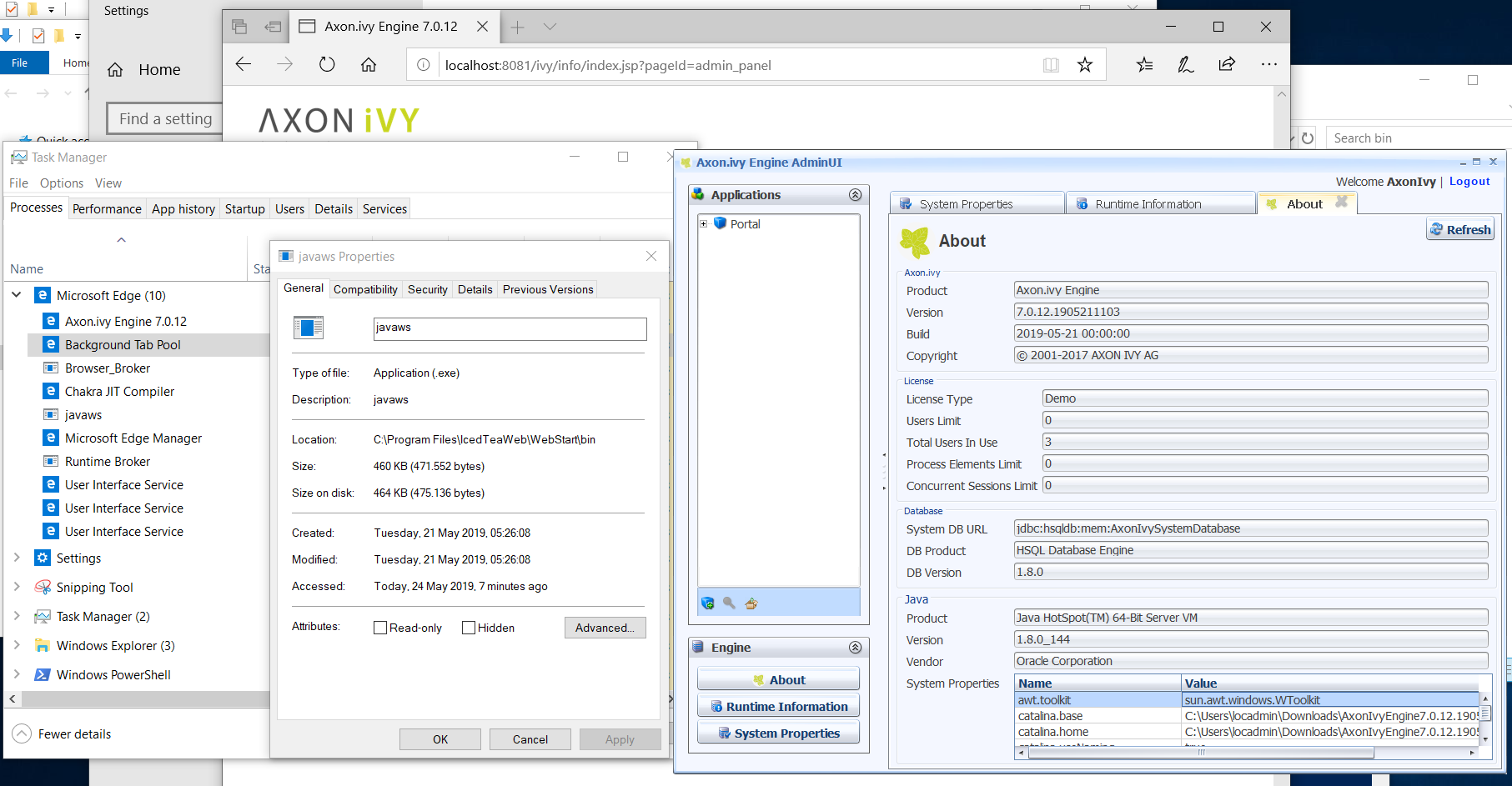Click System Properties engine button
Image resolution: width=1512 pixels, height=786 pixels.
pyautogui.click(x=778, y=733)
